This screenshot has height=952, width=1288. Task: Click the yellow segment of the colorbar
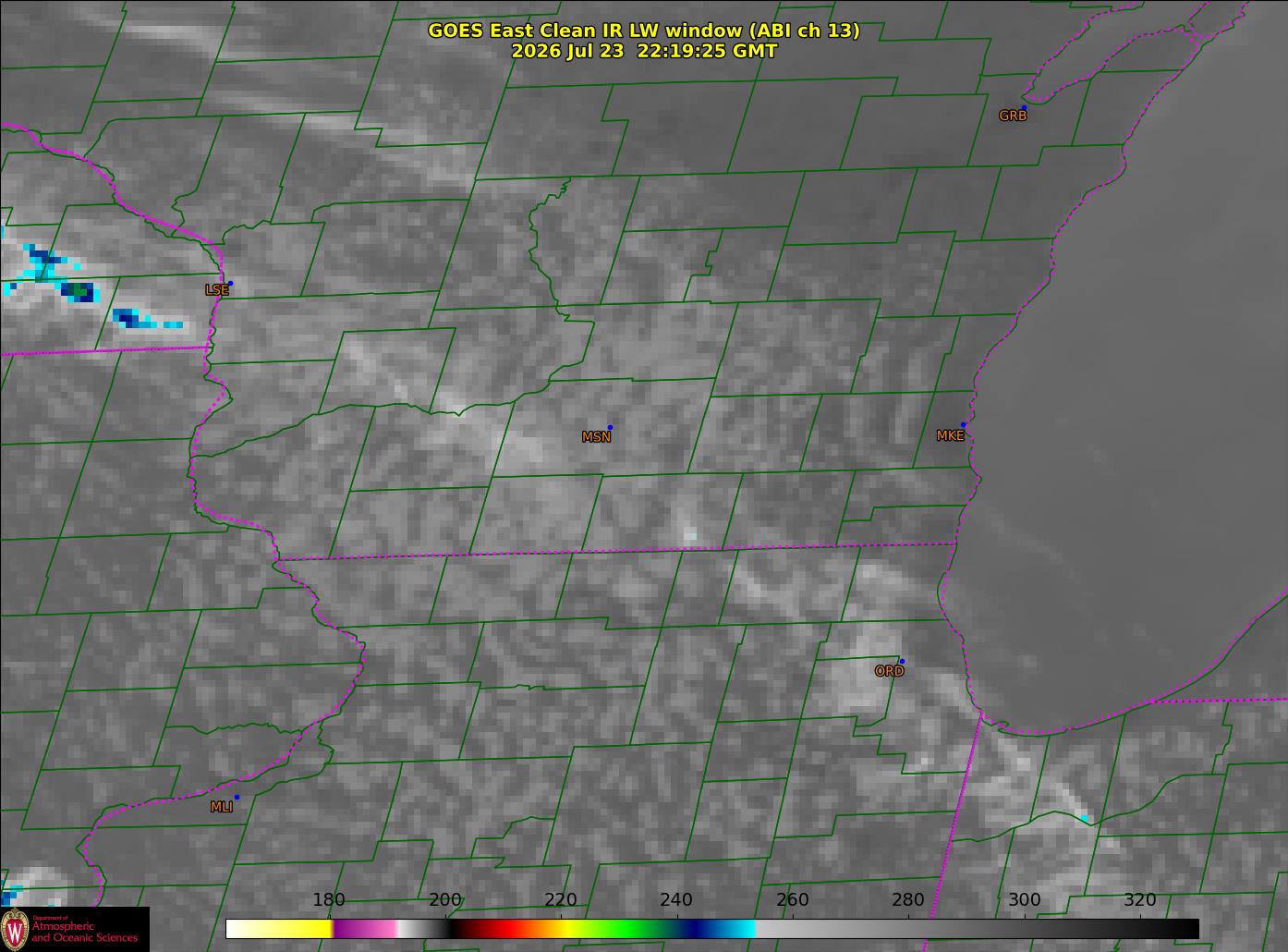click(x=305, y=928)
